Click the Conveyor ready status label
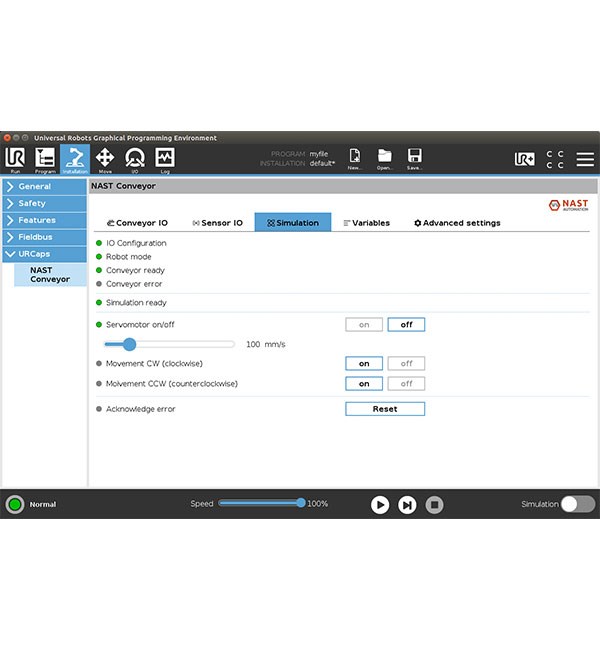 135,271
